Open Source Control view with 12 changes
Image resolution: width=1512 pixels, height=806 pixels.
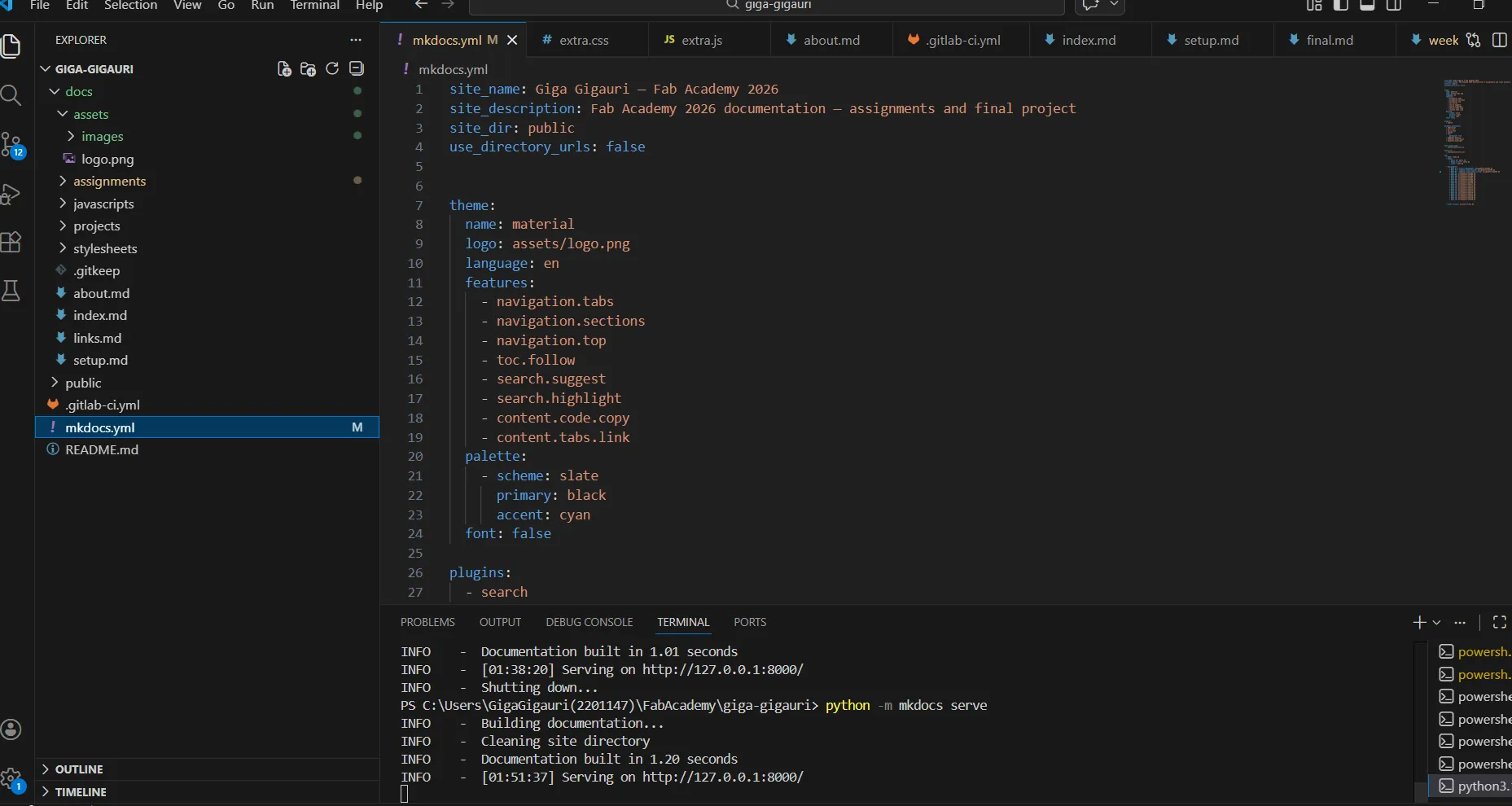pos(11,146)
